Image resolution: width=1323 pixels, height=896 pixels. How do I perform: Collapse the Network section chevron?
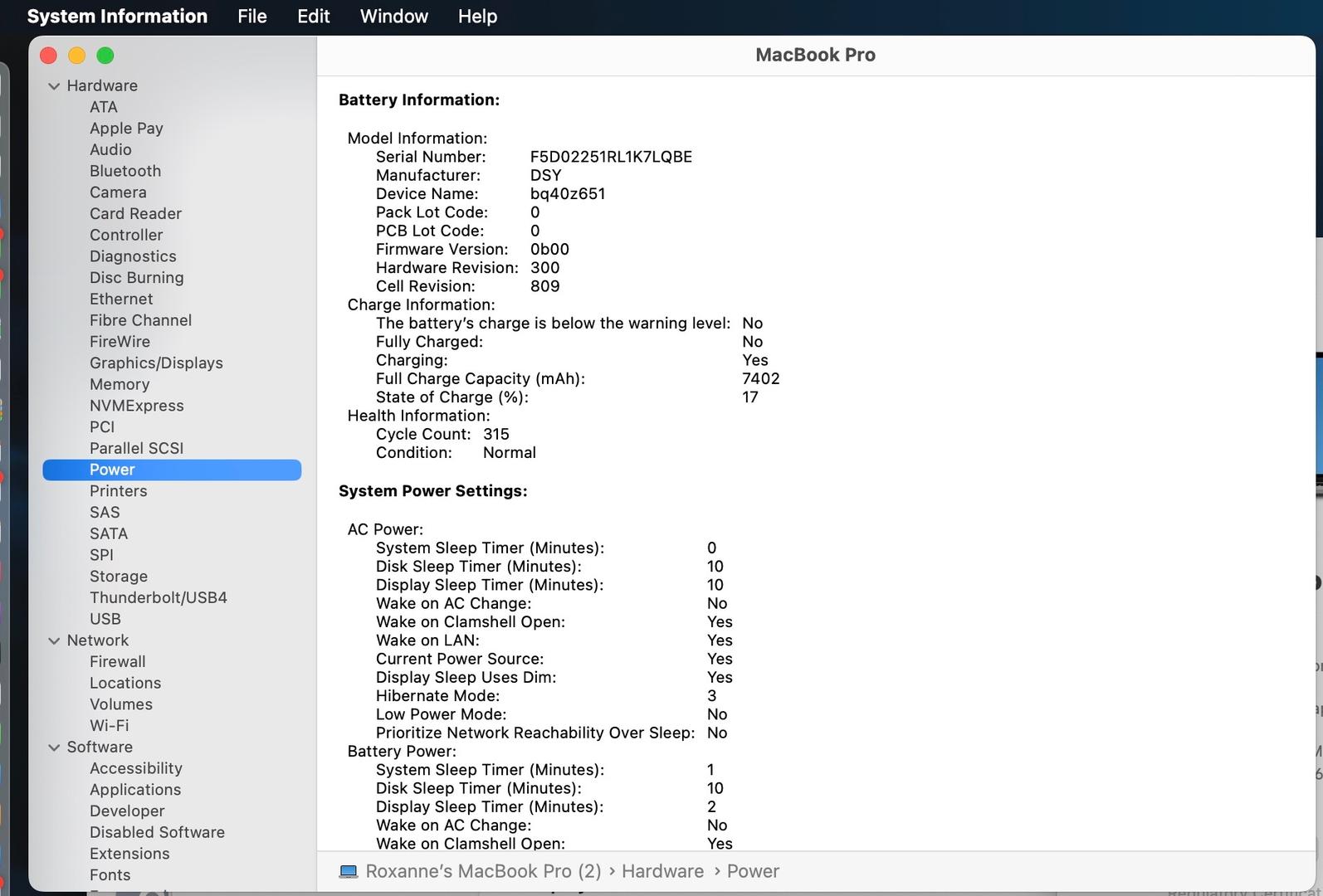[x=54, y=640]
